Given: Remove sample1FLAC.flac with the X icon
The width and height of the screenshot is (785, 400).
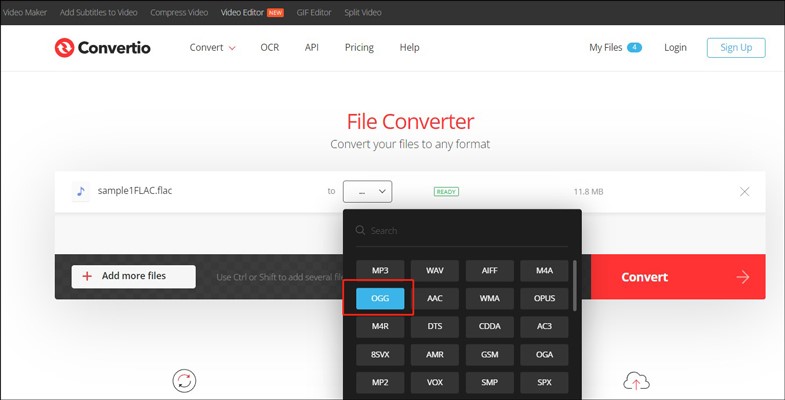Looking at the screenshot, I should [744, 191].
